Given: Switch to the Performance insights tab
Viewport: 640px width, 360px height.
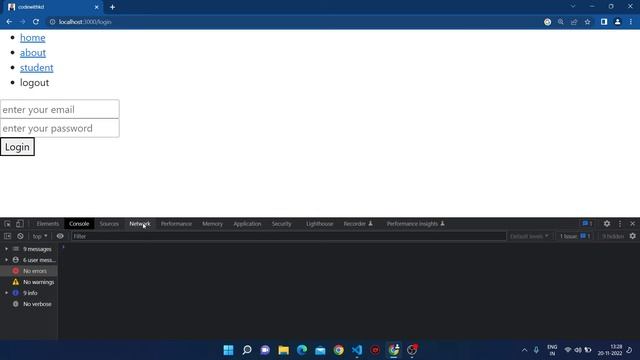Looking at the screenshot, I should click(x=416, y=224).
